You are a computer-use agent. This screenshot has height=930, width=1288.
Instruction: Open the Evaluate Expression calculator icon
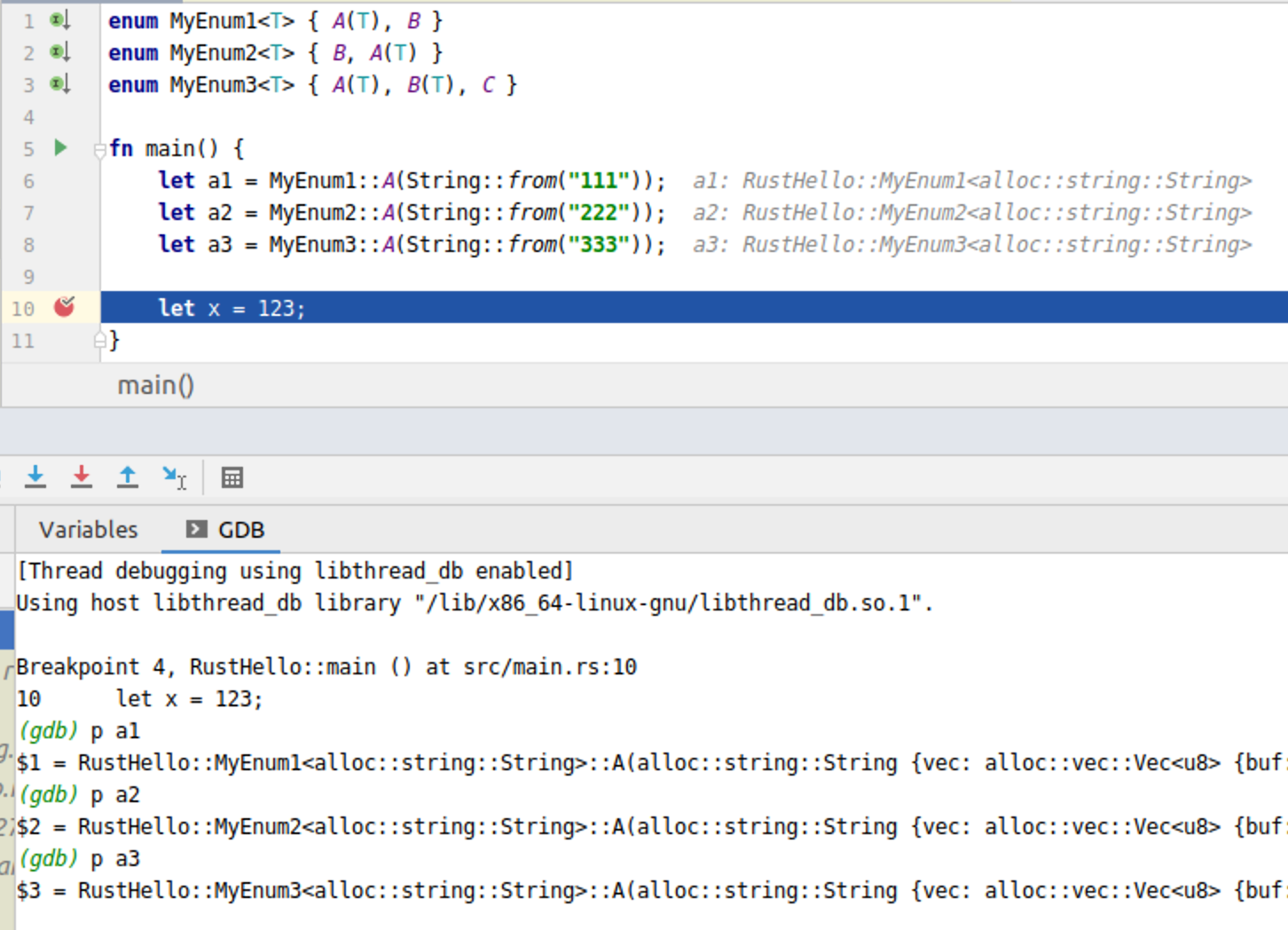click(232, 477)
